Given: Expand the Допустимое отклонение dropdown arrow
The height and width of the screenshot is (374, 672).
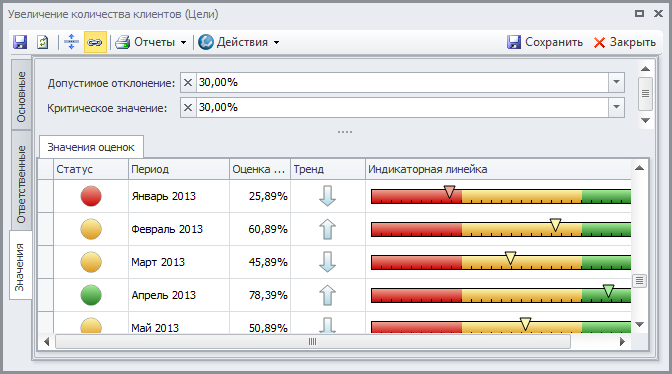Looking at the screenshot, I should [616, 82].
